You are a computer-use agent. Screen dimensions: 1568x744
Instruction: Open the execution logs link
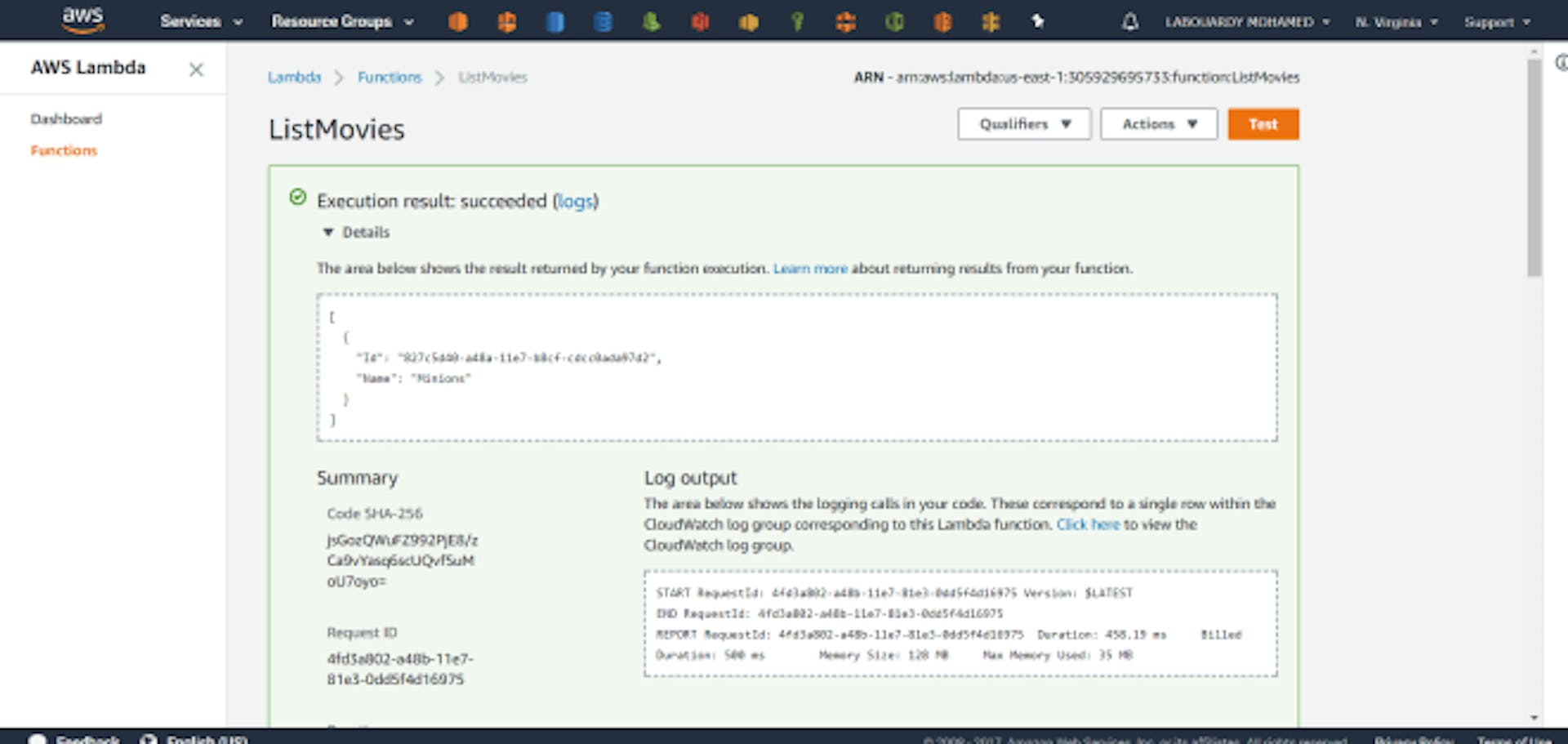tap(575, 201)
